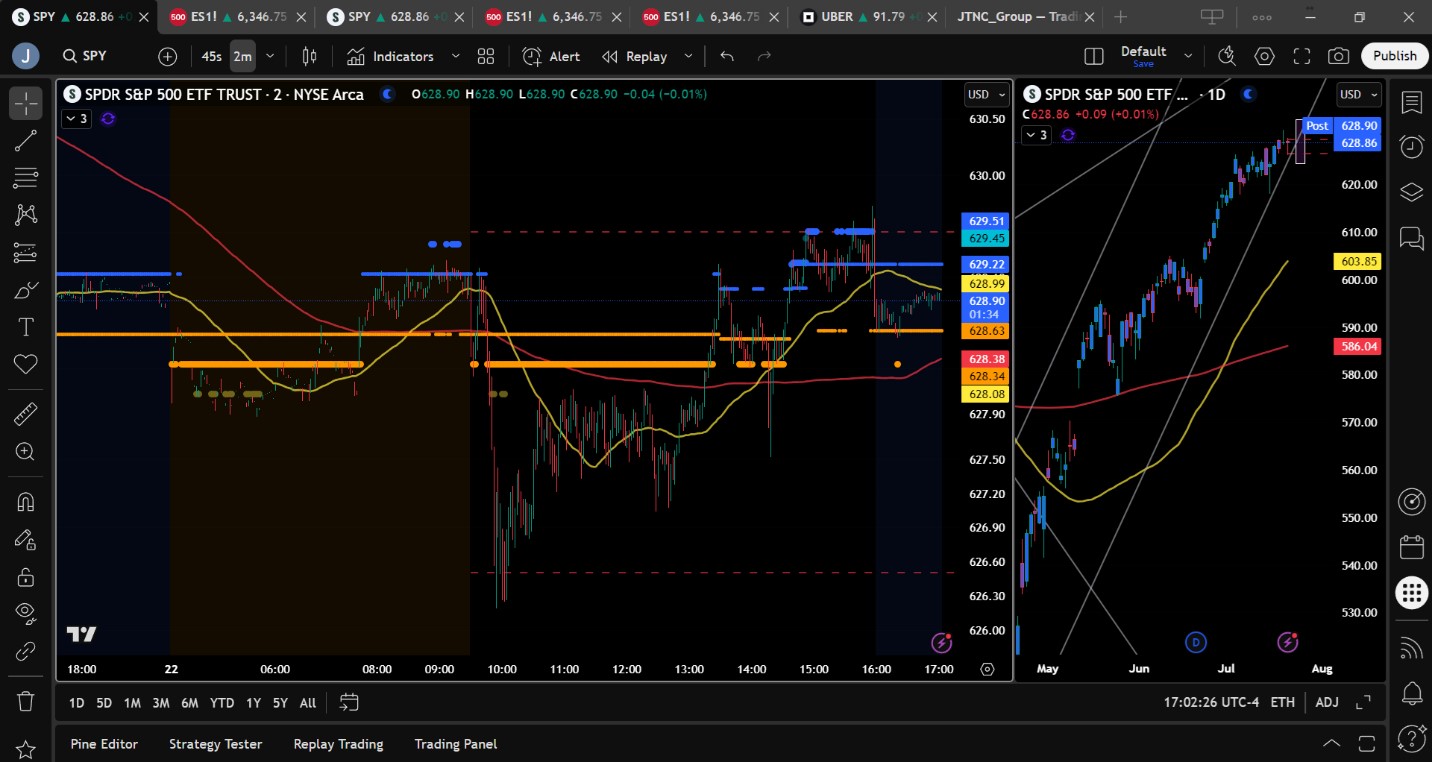Open USD currency dropdown on 2-minute chart
Image resolution: width=1432 pixels, height=762 pixels.
(987, 95)
